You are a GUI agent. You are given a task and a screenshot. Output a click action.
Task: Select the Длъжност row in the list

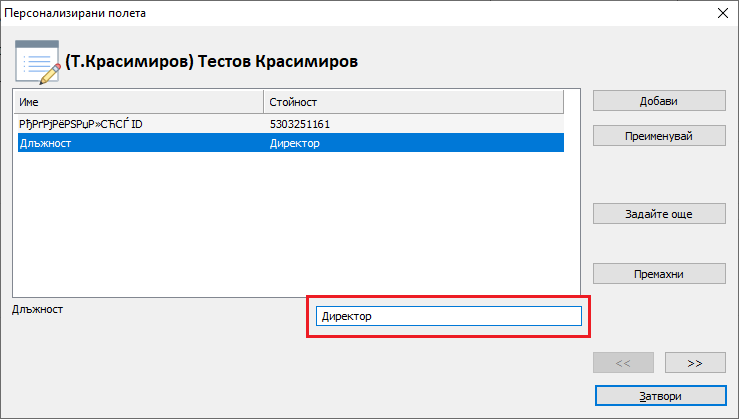pyautogui.click(x=140, y=144)
